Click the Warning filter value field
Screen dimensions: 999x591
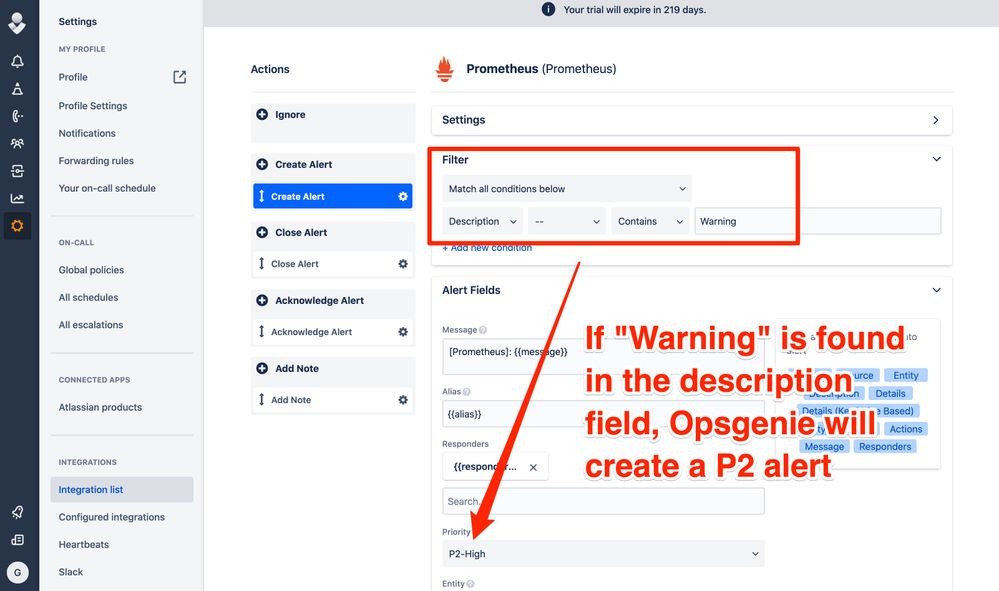point(818,222)
